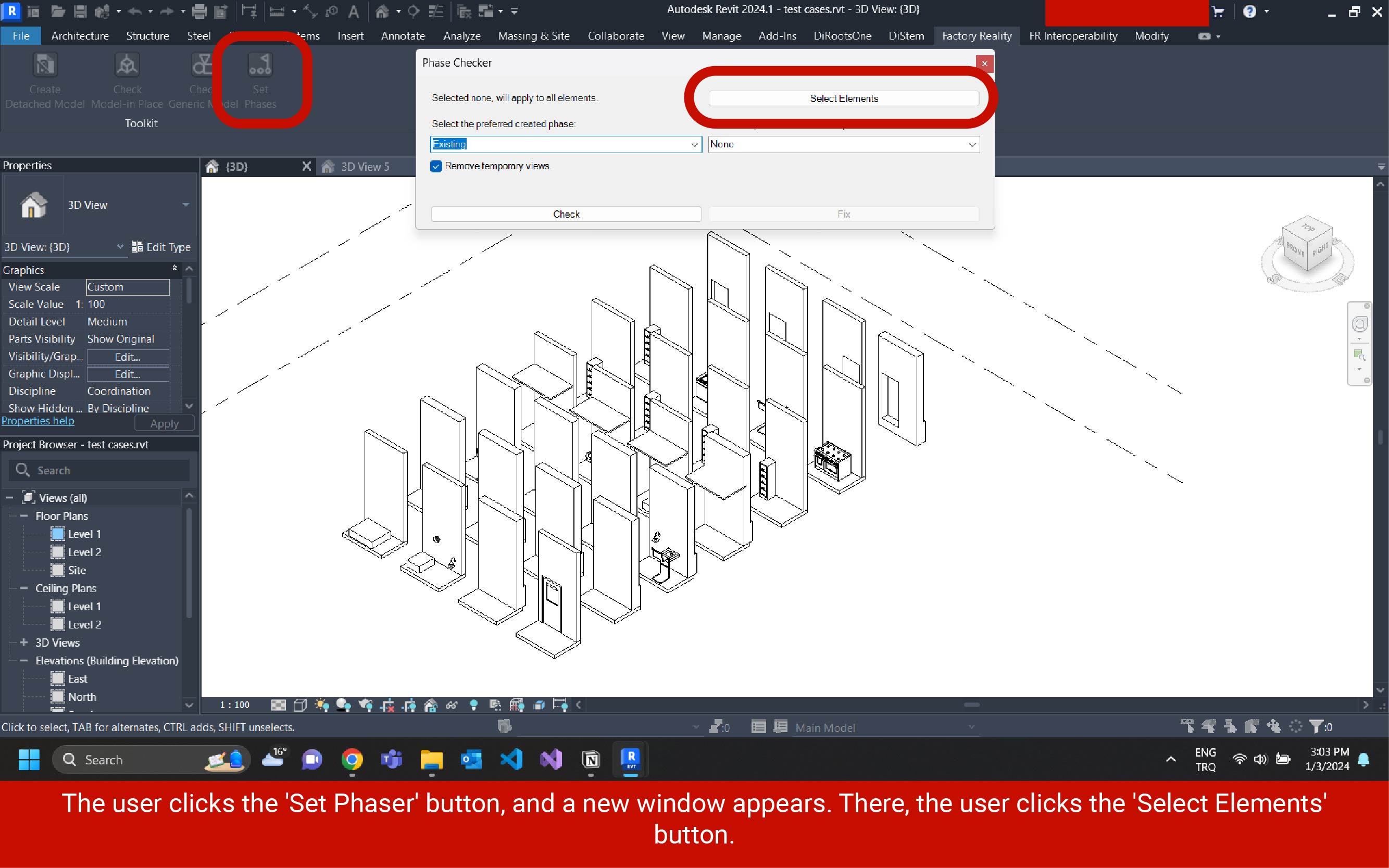This screenshot has width=1389, height=868.
Task: Open the Existing created phase dropdown
Action: 694,145
